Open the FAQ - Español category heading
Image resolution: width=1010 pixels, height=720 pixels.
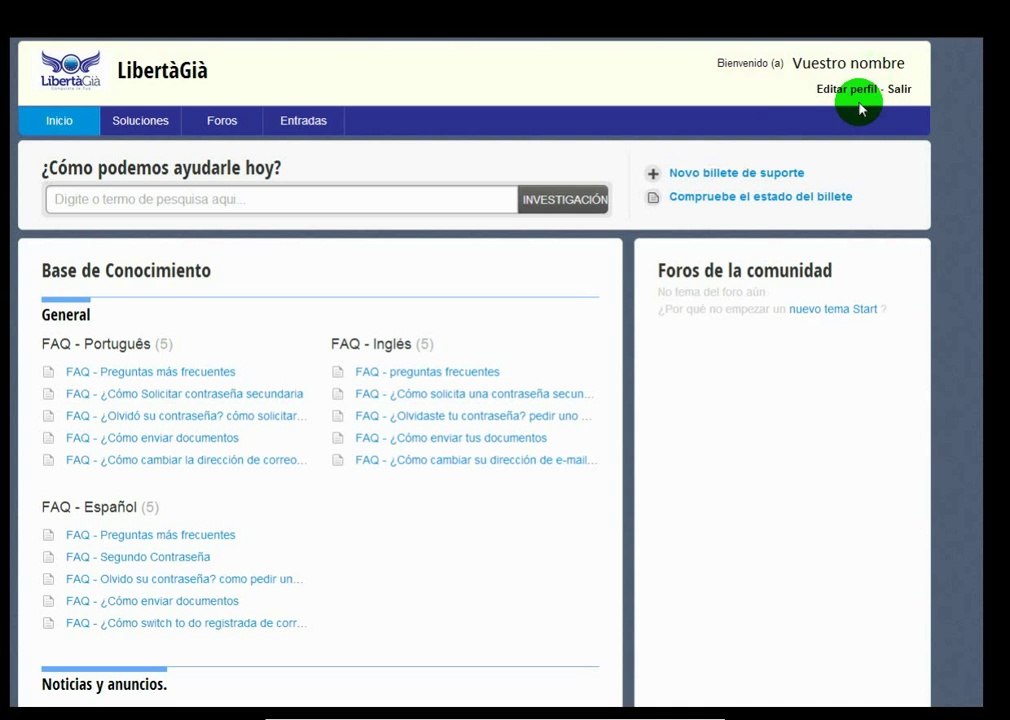pyautogui.click(x=89, y=507)
